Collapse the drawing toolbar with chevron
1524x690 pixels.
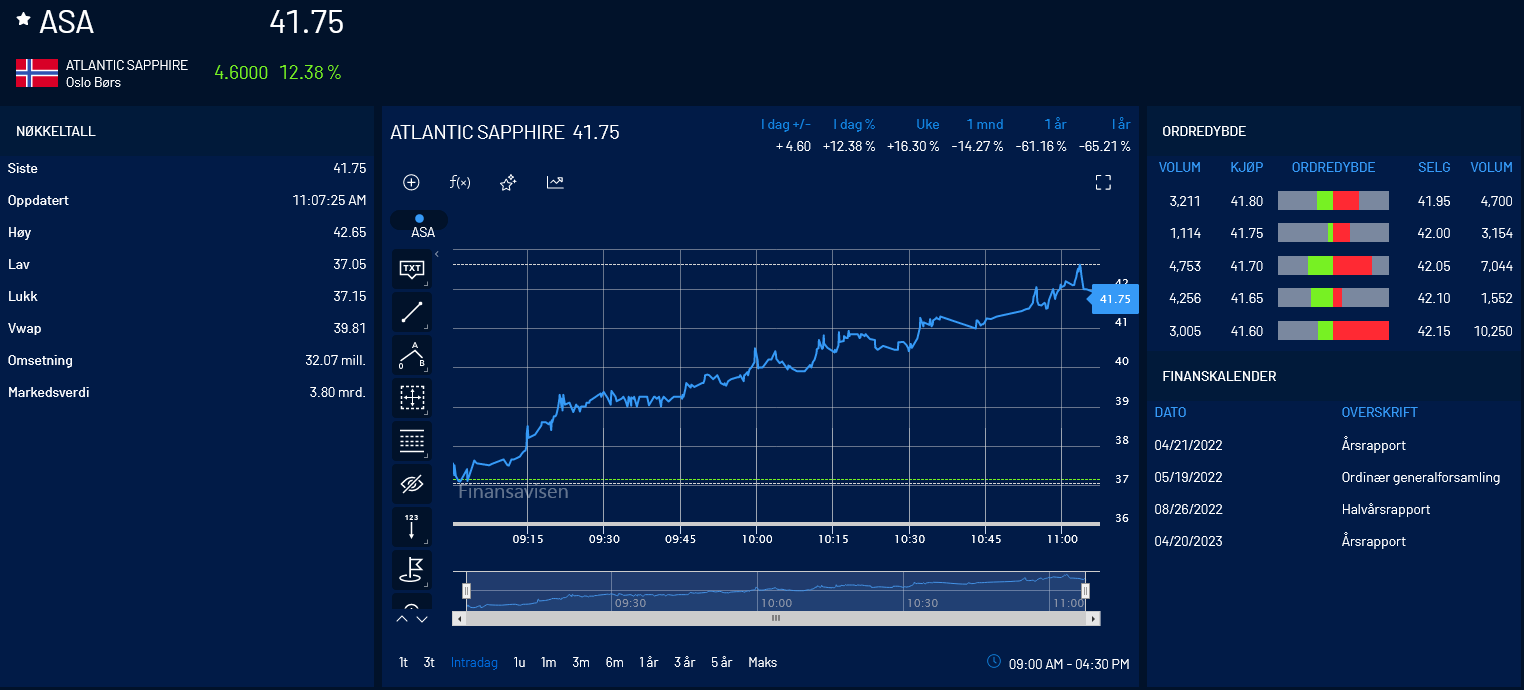tap(436, 254)
